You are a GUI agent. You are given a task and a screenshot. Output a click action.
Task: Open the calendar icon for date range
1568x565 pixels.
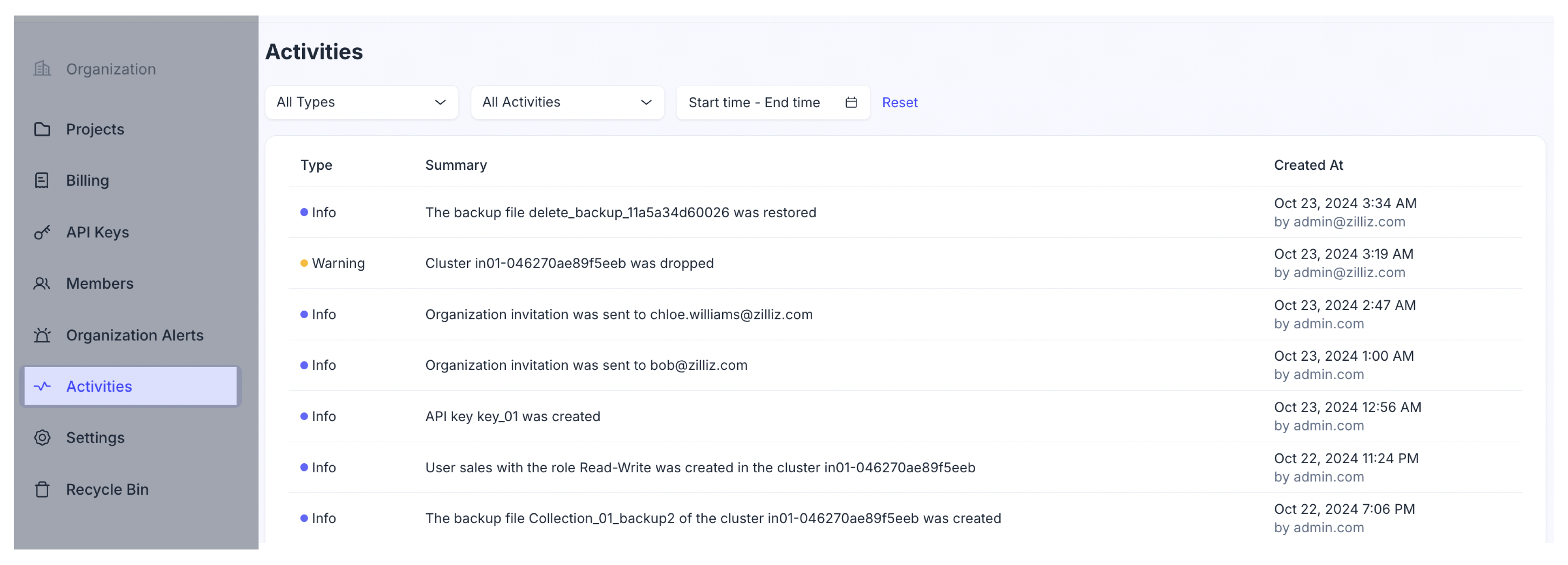(851, 102)
